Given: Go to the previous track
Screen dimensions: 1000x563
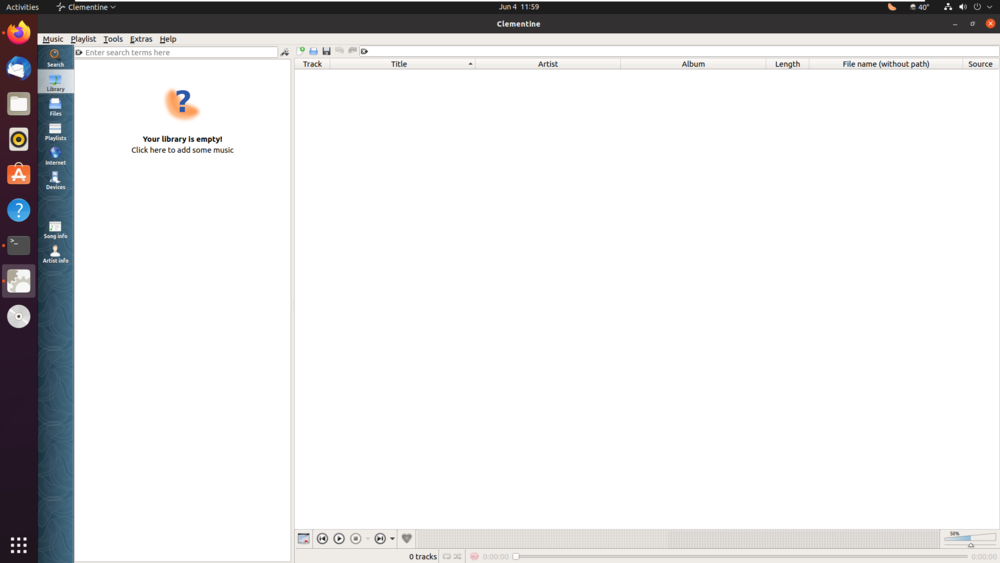Looking at the screenshot, I should pos(322,539).
